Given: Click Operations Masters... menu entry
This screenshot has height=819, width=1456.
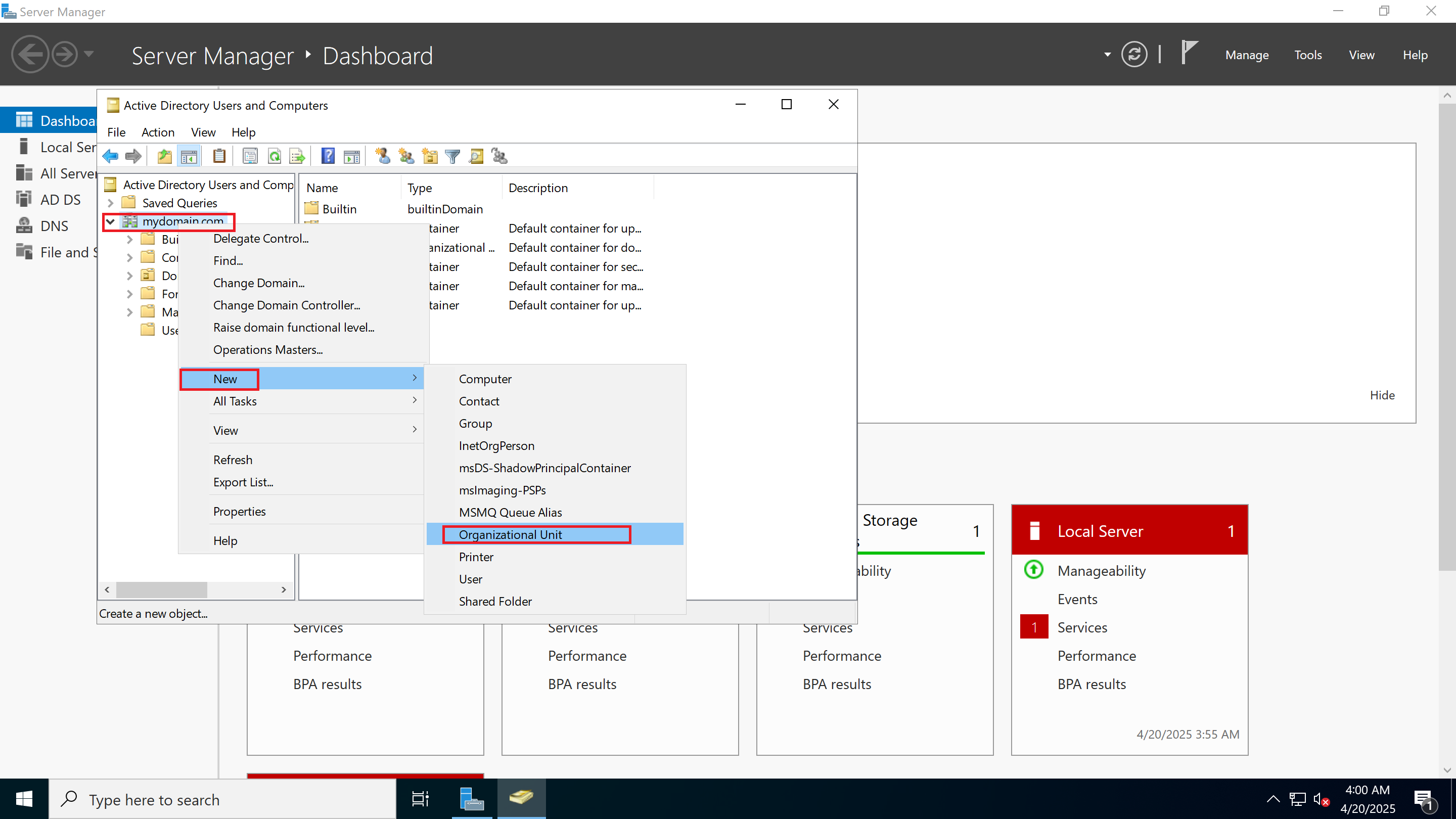Looking at the screenshot, I should coord(302,350).
